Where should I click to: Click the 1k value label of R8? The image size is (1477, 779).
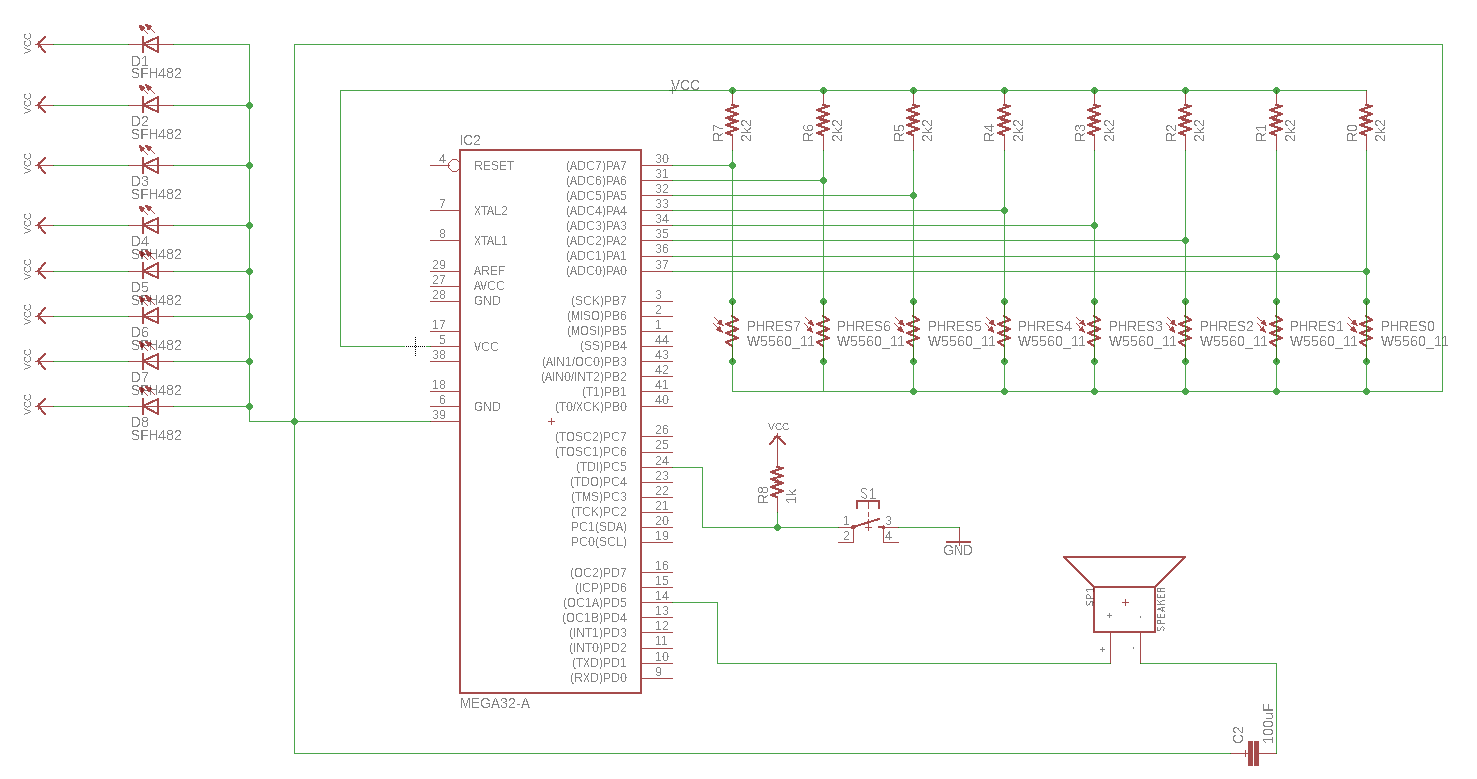pos(790,495)
